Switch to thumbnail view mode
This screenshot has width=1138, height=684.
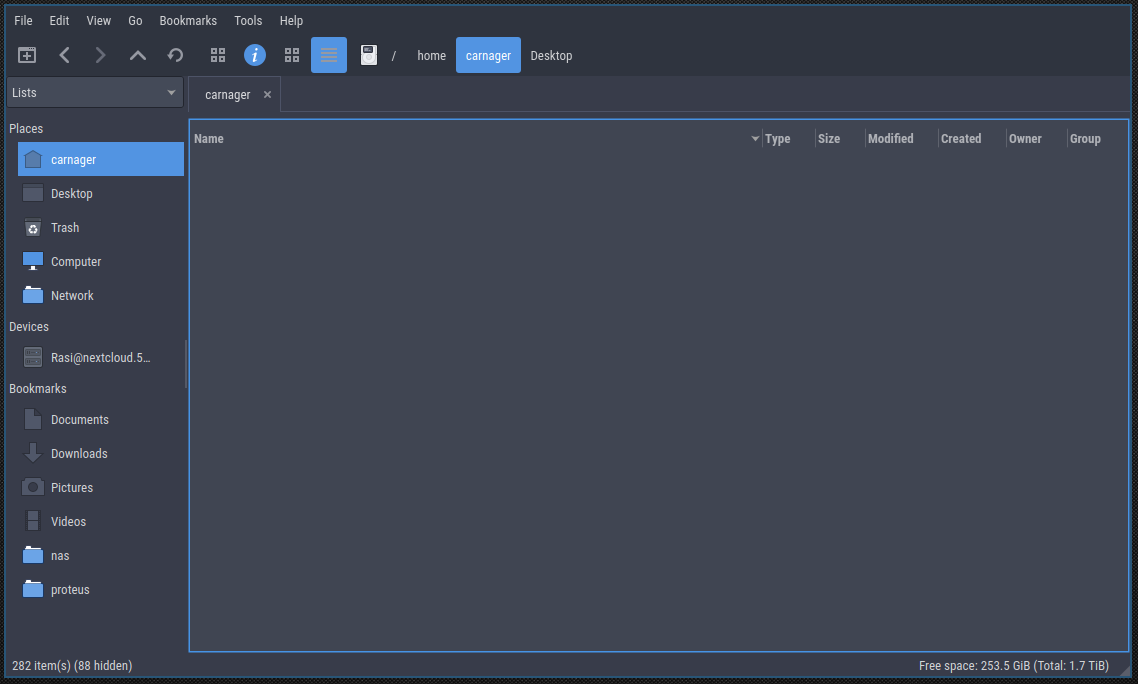pos(292,55)
